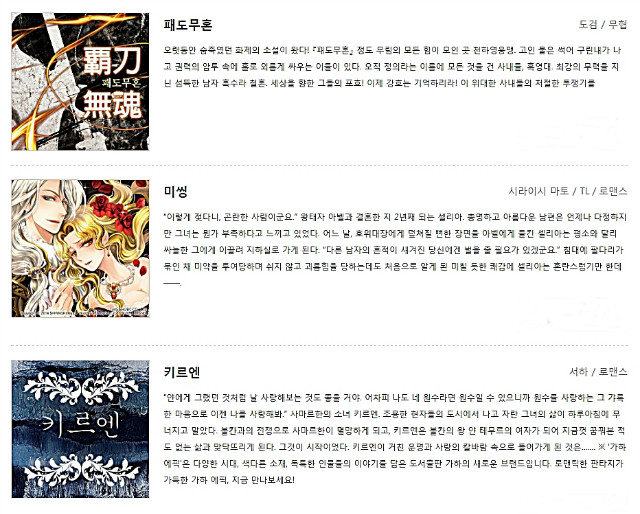Click the 미씽 synopsis paragraph
This screenshot has width=640, height=514.
click(x=395, y=250)
